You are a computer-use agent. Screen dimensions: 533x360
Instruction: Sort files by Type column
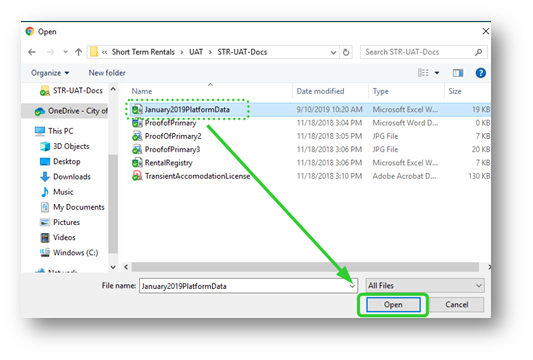click(380, 91)
